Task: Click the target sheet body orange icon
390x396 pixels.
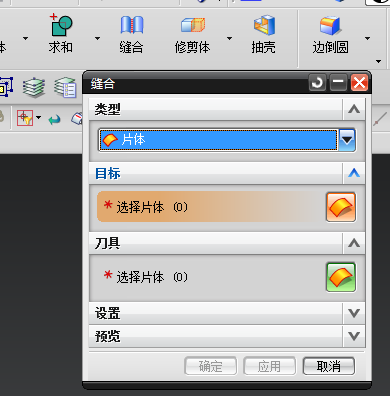Action: 341,207
